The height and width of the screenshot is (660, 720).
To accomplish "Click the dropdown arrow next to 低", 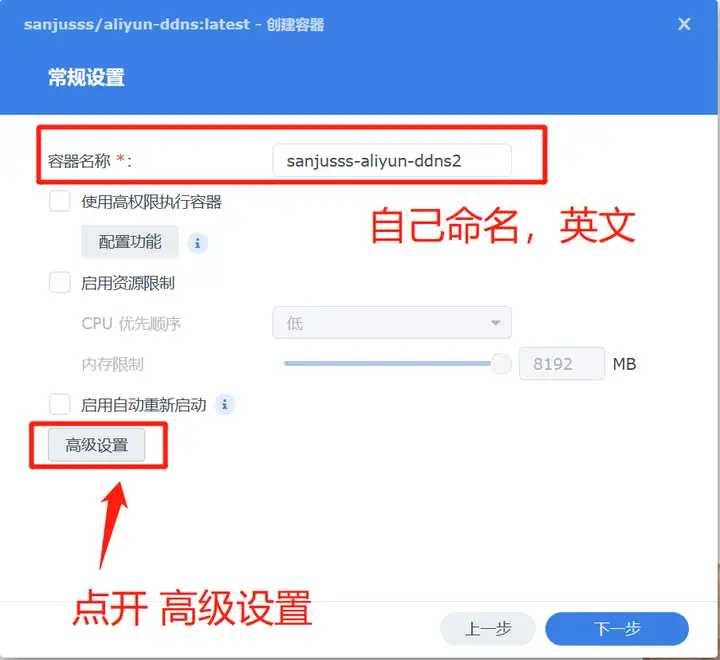I will [x=495, y=323].
